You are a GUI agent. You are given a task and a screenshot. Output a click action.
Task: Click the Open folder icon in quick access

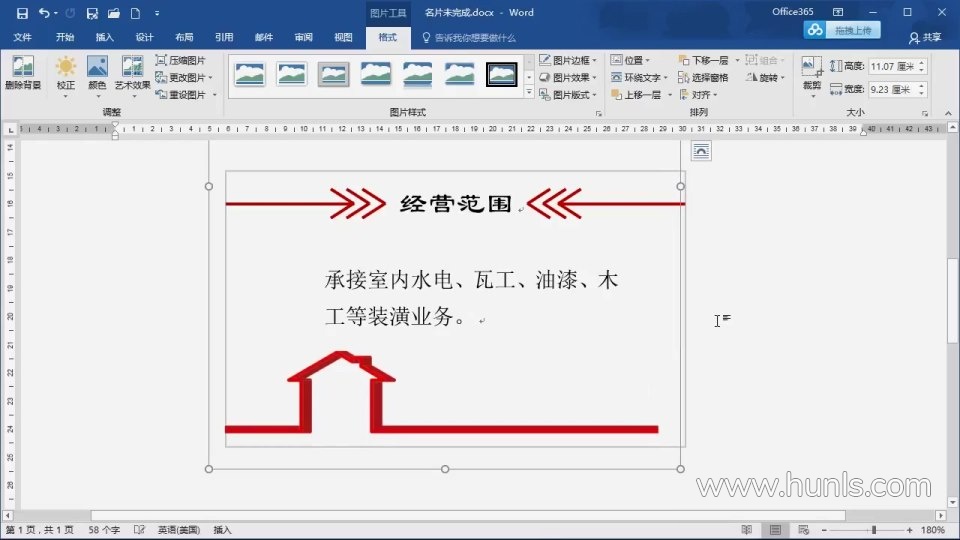(x=114, y=13)
